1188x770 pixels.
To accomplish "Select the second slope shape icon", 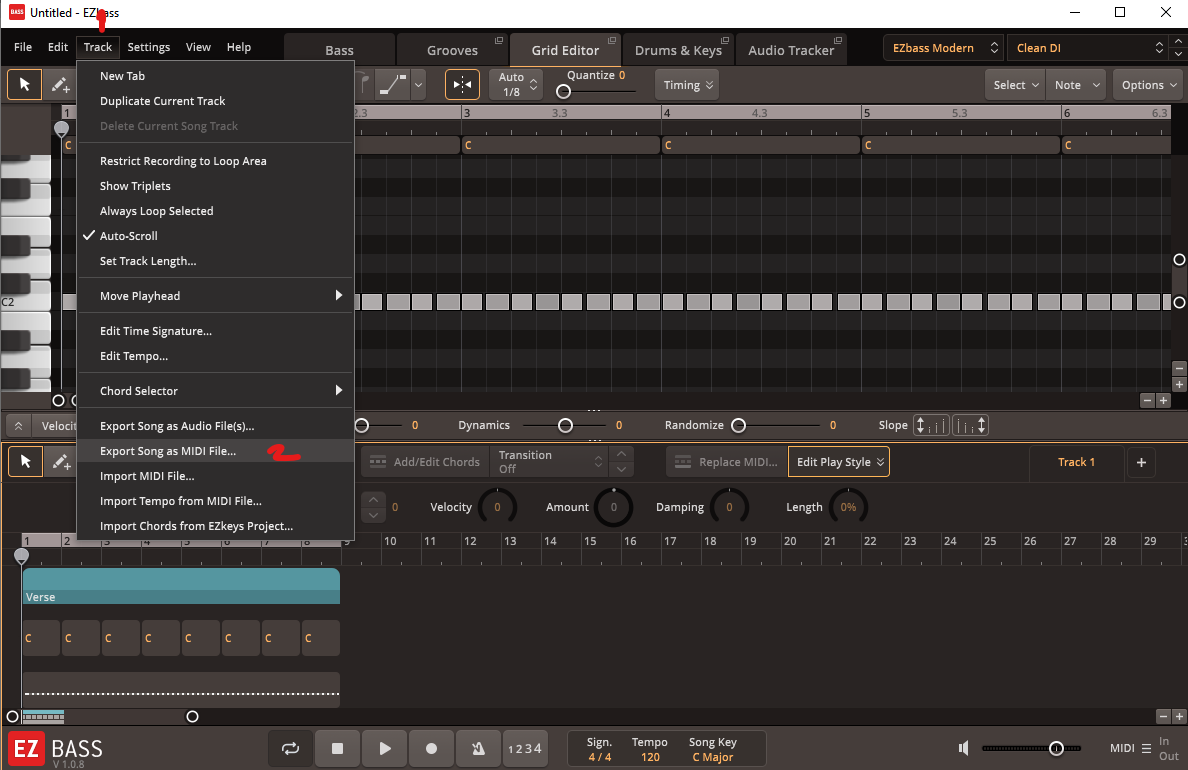I will [971, 425].
